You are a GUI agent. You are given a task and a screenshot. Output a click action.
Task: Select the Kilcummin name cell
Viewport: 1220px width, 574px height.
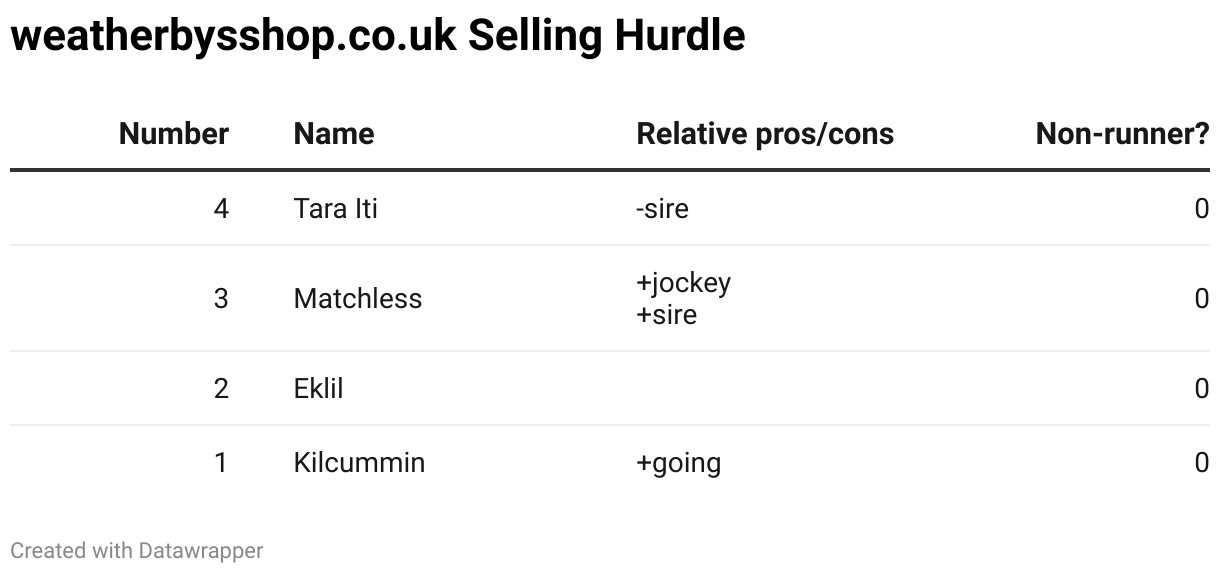[x=359, y=463]
